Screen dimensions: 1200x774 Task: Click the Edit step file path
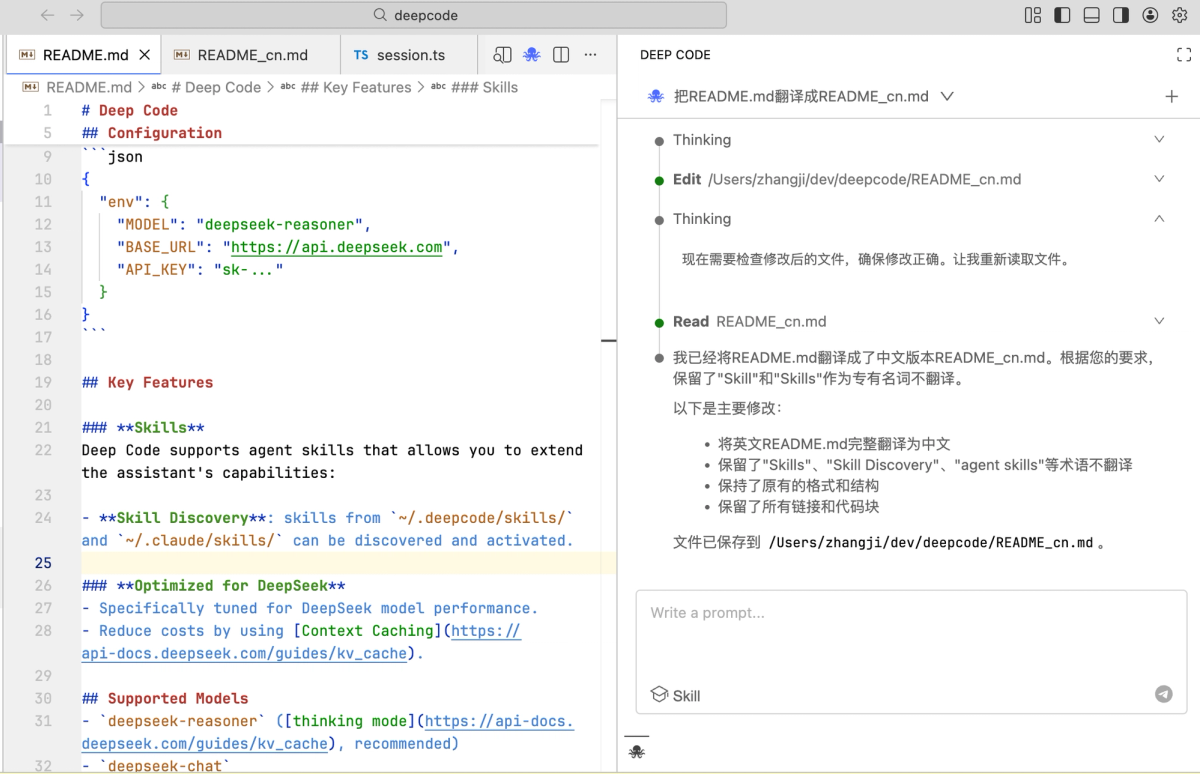pos(864,180)
